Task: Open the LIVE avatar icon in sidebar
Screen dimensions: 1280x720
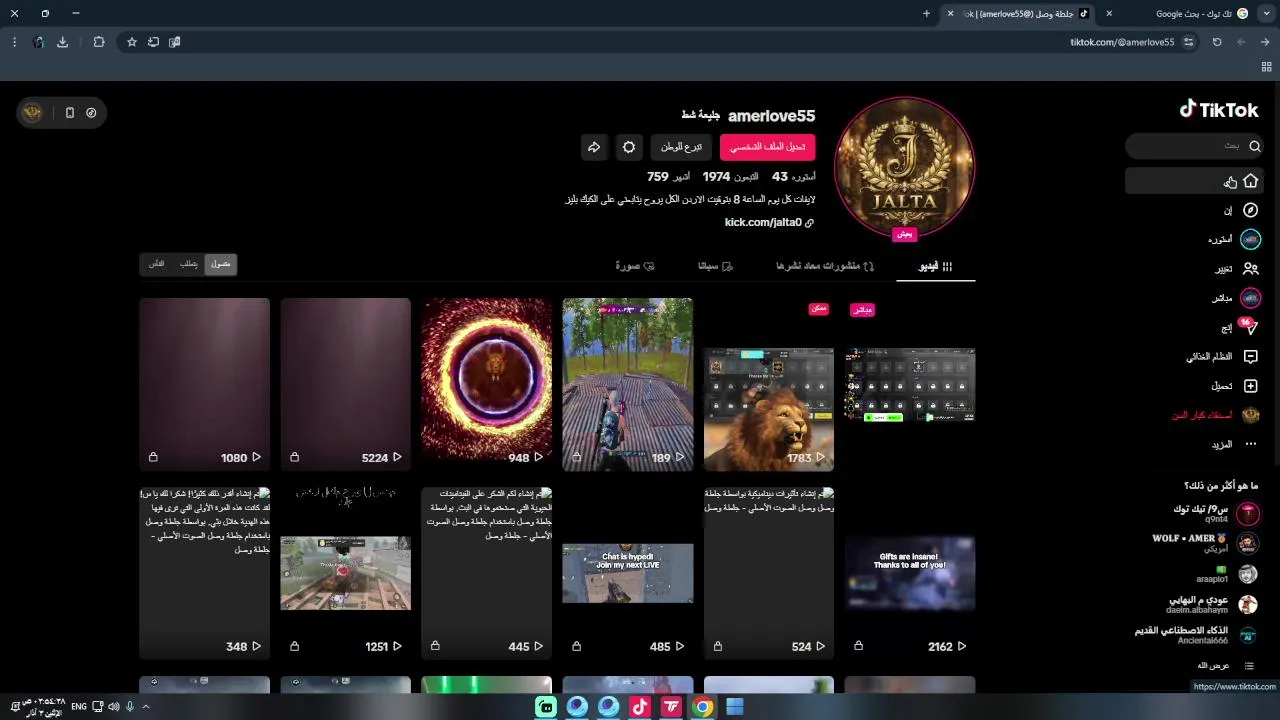Action: (1250, 298)
